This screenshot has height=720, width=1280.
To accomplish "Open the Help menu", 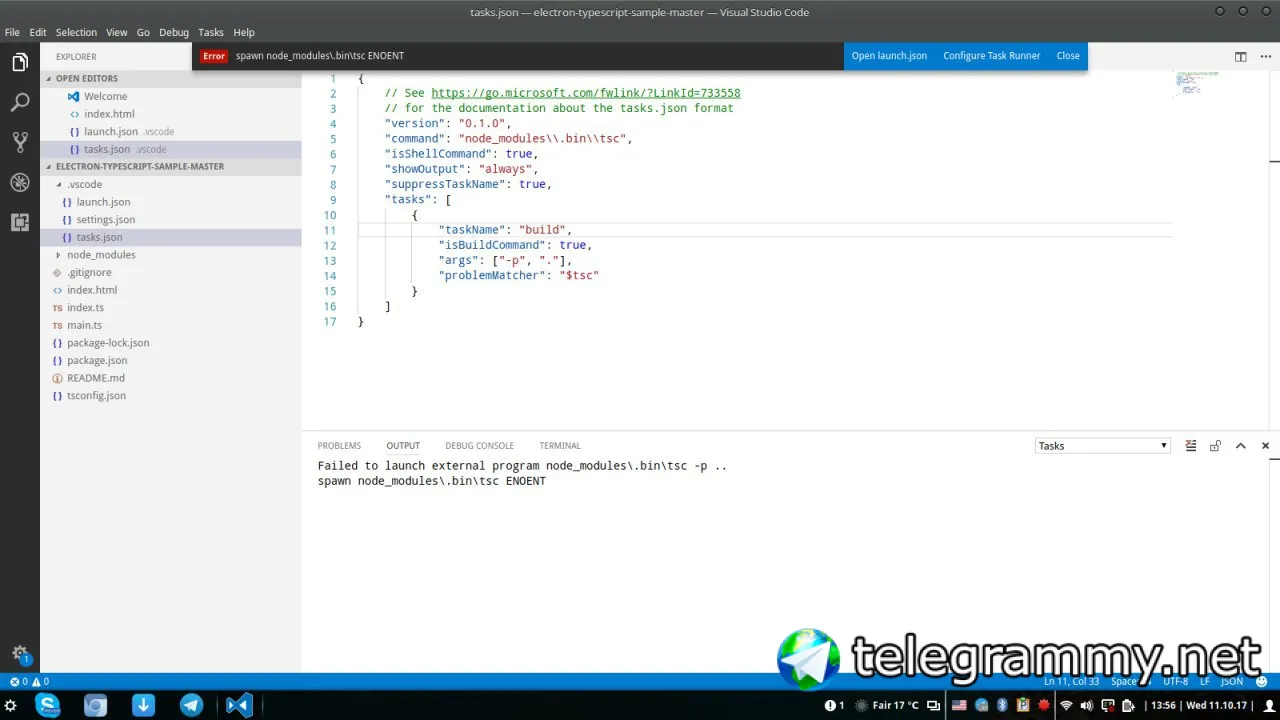I will [x=244, y=32].
